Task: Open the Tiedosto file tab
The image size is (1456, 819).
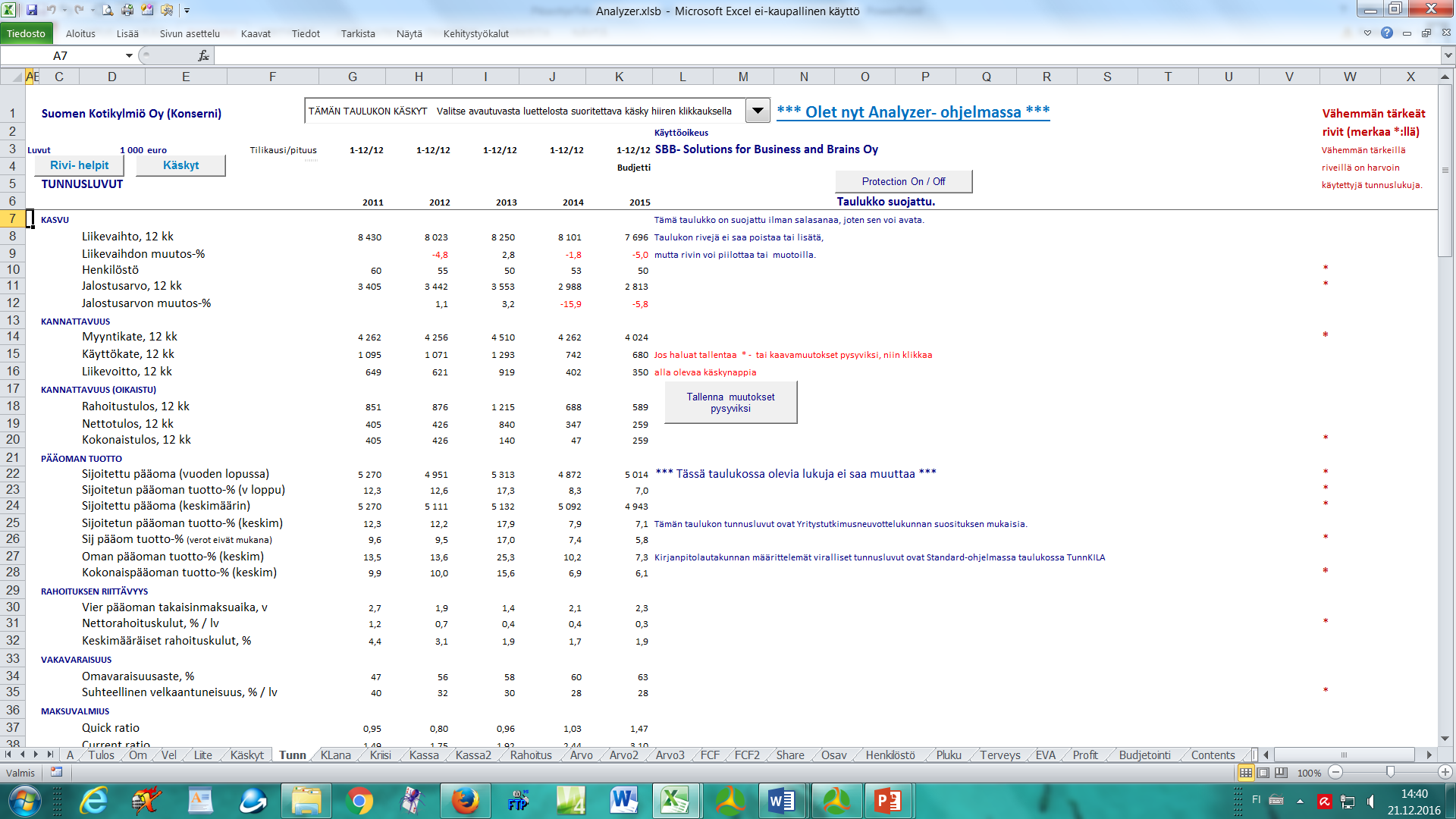Action: (x=26, y=33)
